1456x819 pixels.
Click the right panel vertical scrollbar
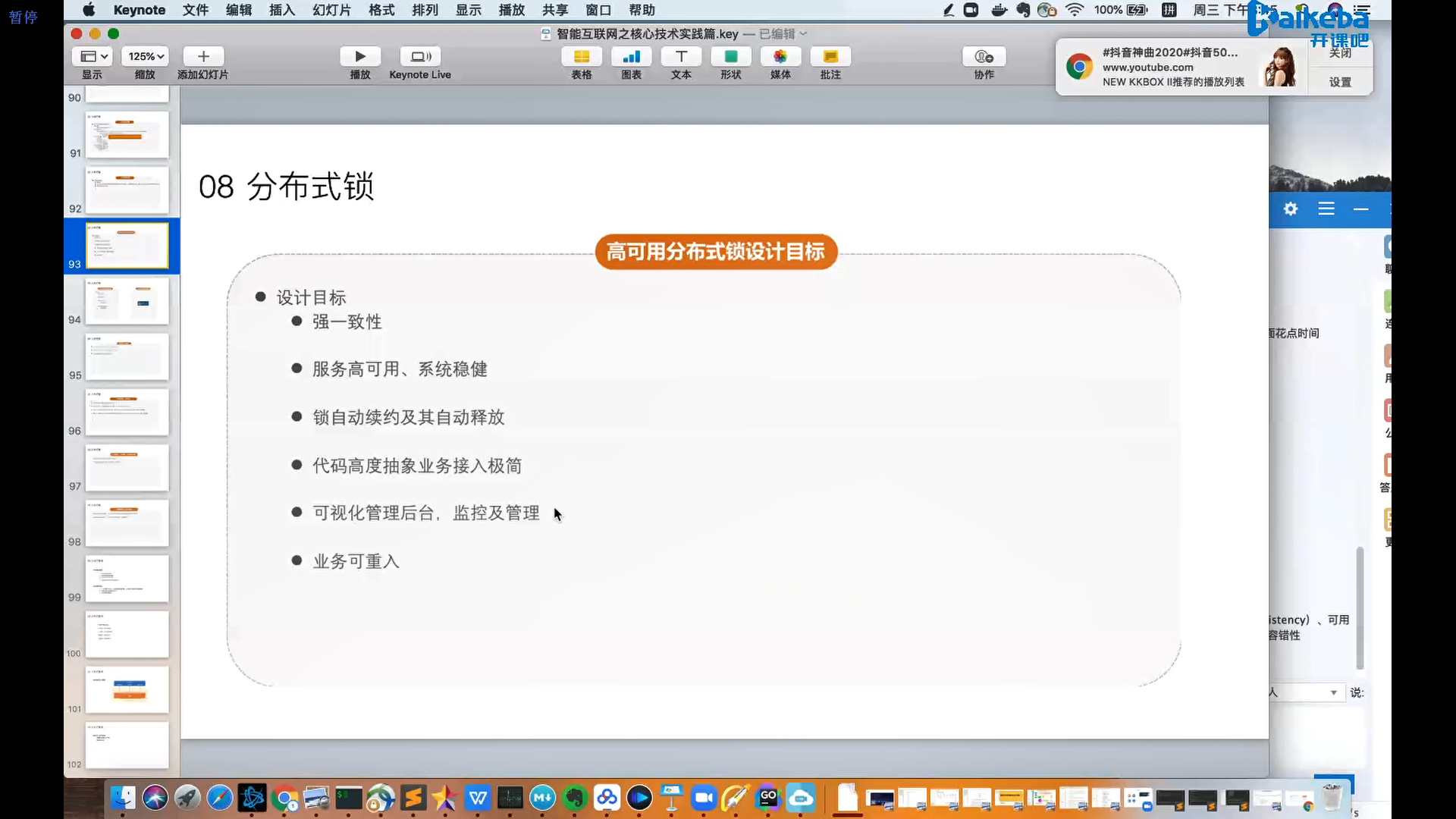tap(1360, 607)
